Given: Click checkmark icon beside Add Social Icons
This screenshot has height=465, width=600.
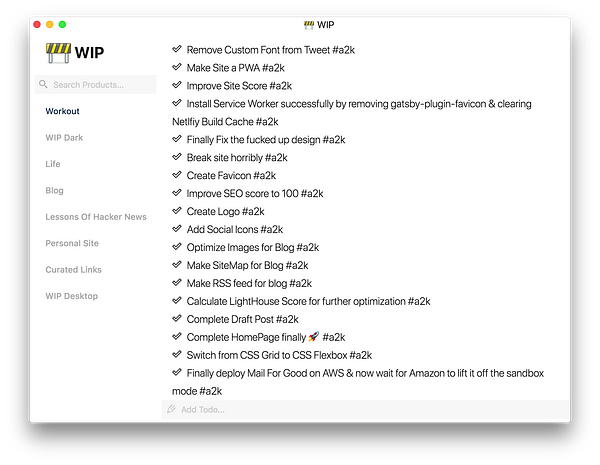Looking at the screenshot, I should [177, 229].
